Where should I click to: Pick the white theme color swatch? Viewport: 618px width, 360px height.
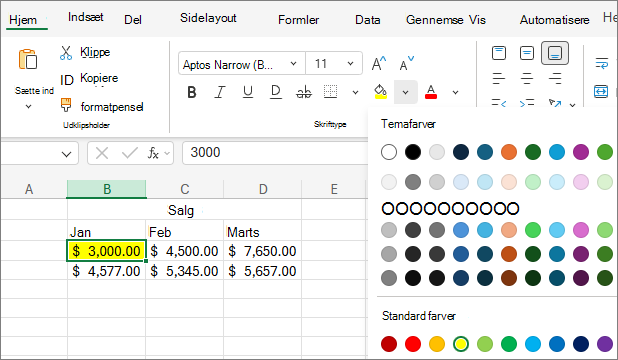click(389, 152)
